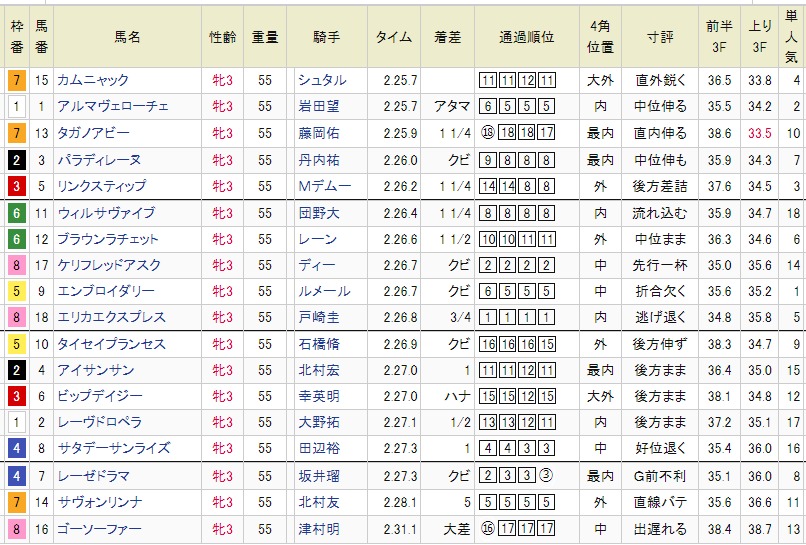Open horse サタデーサンライズ link

pyautogui.click(x=114, y=448)
